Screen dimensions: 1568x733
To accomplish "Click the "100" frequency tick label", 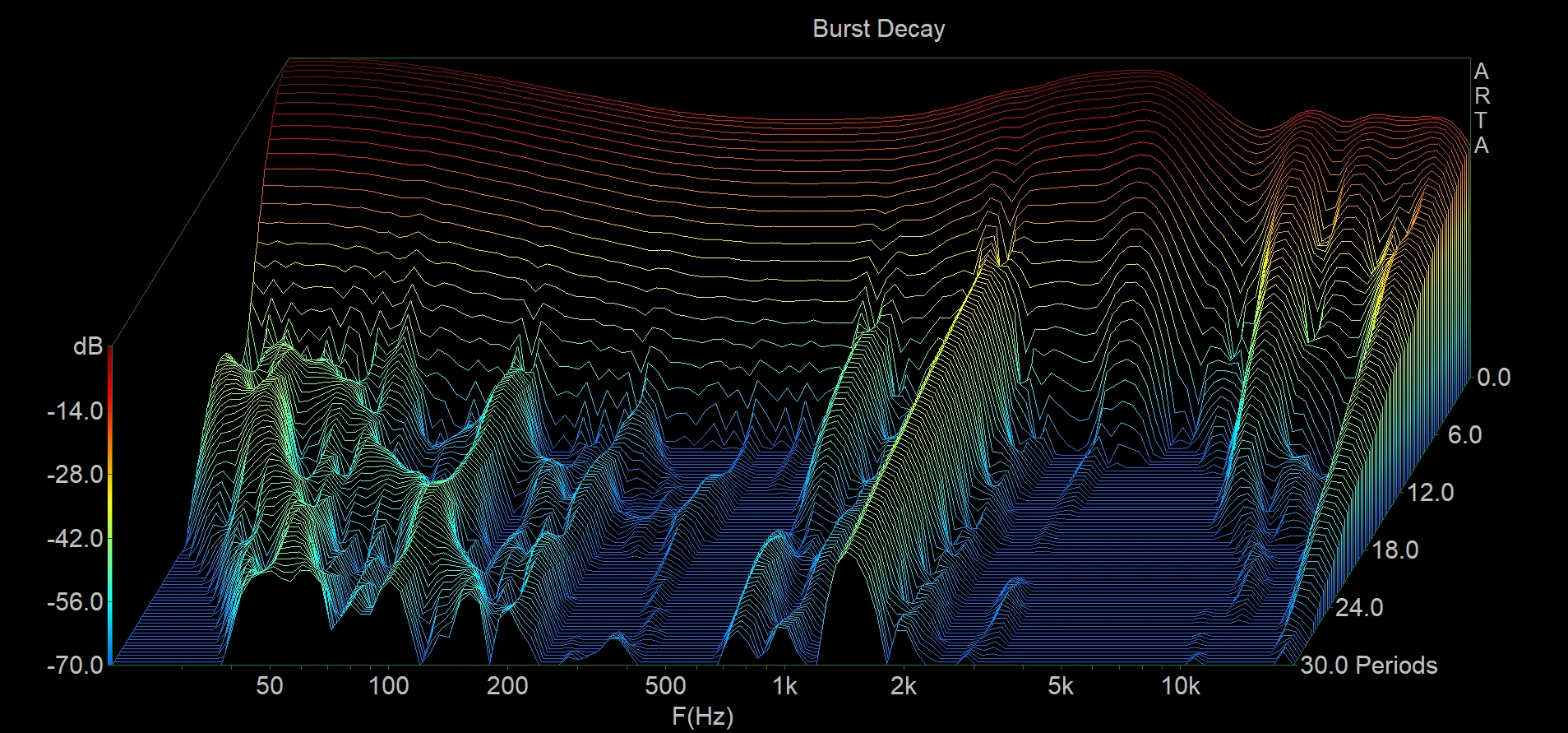I will (x=389, y=685).
